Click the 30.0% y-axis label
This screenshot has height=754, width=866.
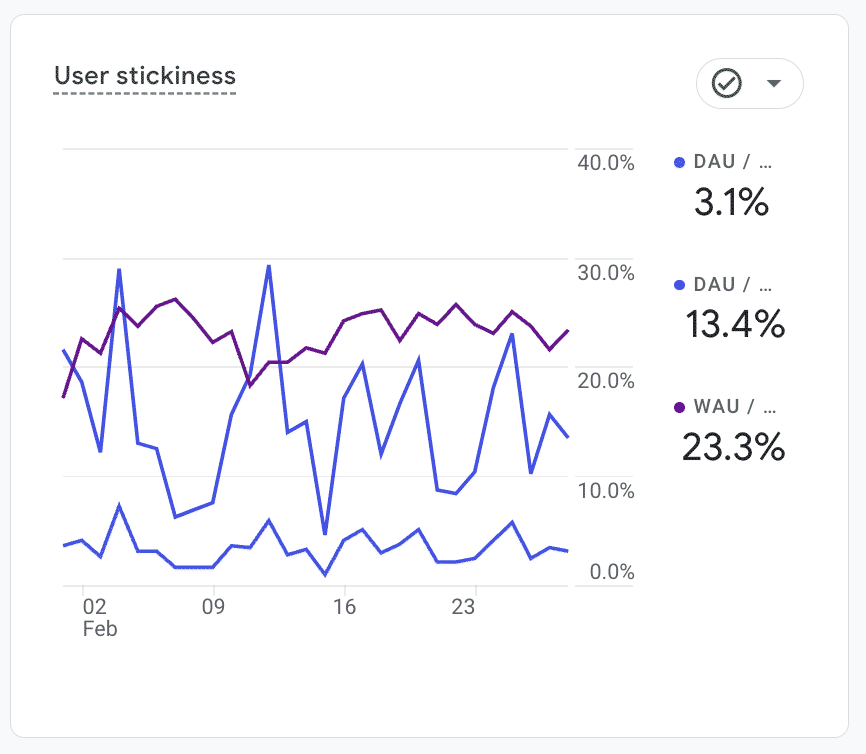606,273
